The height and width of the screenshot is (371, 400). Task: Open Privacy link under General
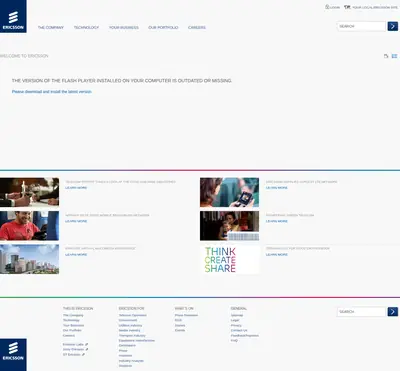point(236,325)
